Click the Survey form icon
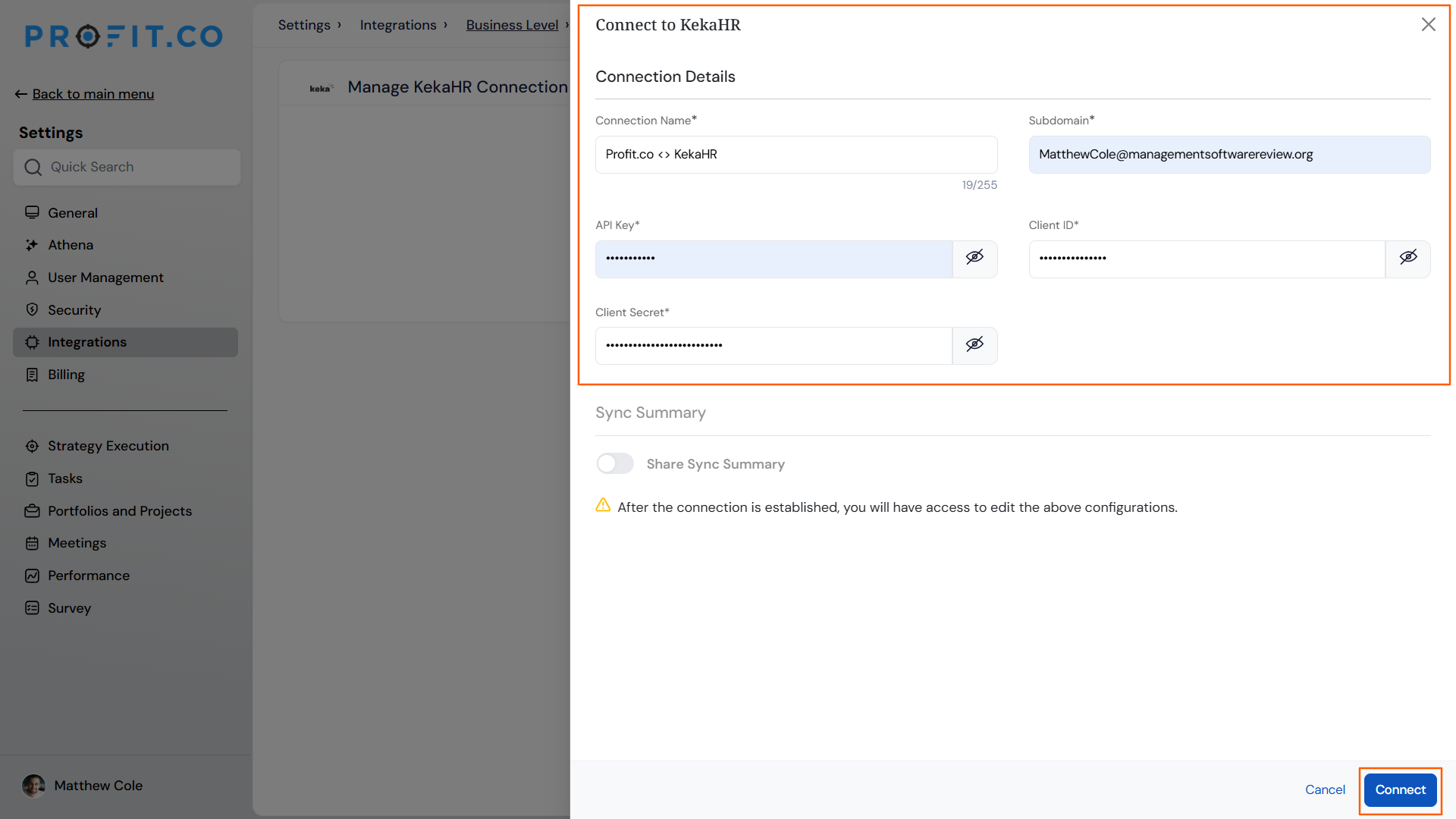The image size is (1456, 819). click(32, 608)
